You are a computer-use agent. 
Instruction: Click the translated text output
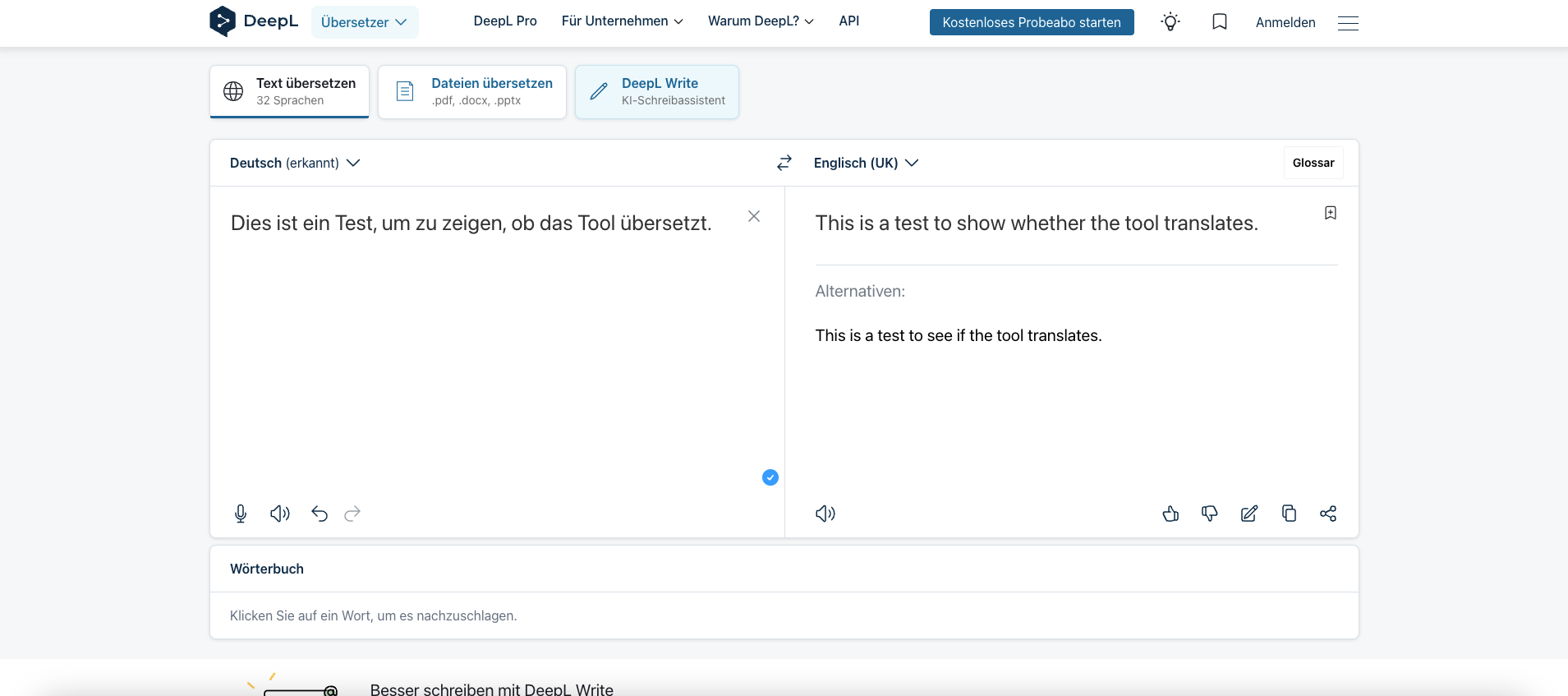pos(1037,224)
